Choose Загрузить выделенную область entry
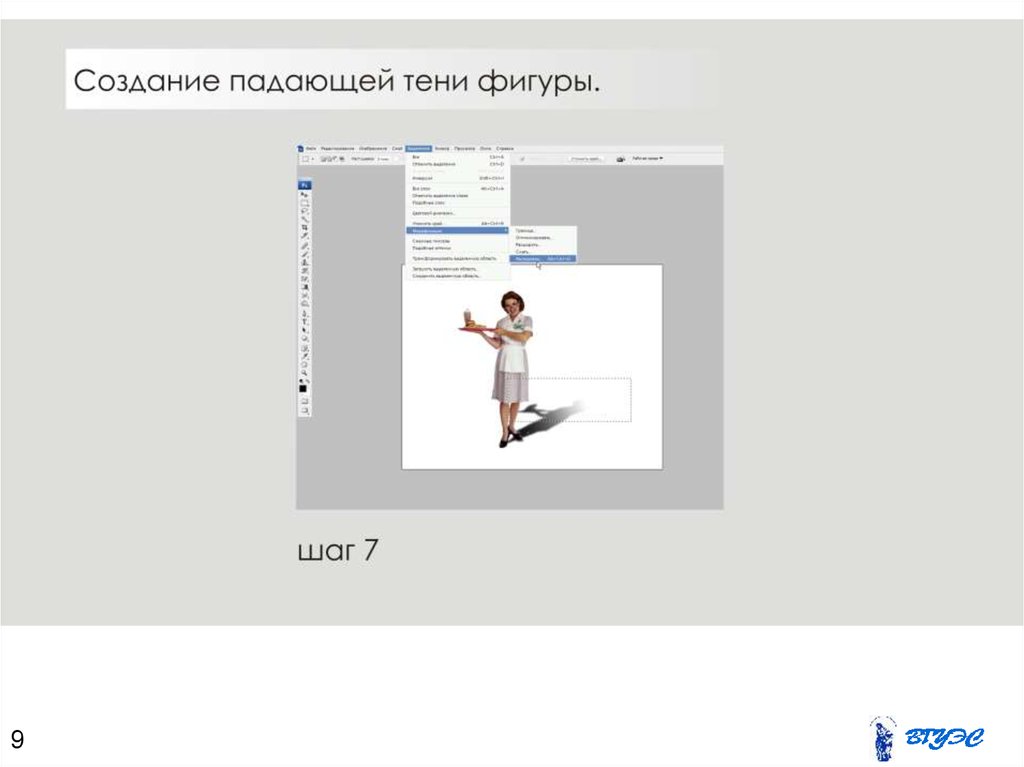Screen dimensions: 1024x767 (x=458, y=269)
